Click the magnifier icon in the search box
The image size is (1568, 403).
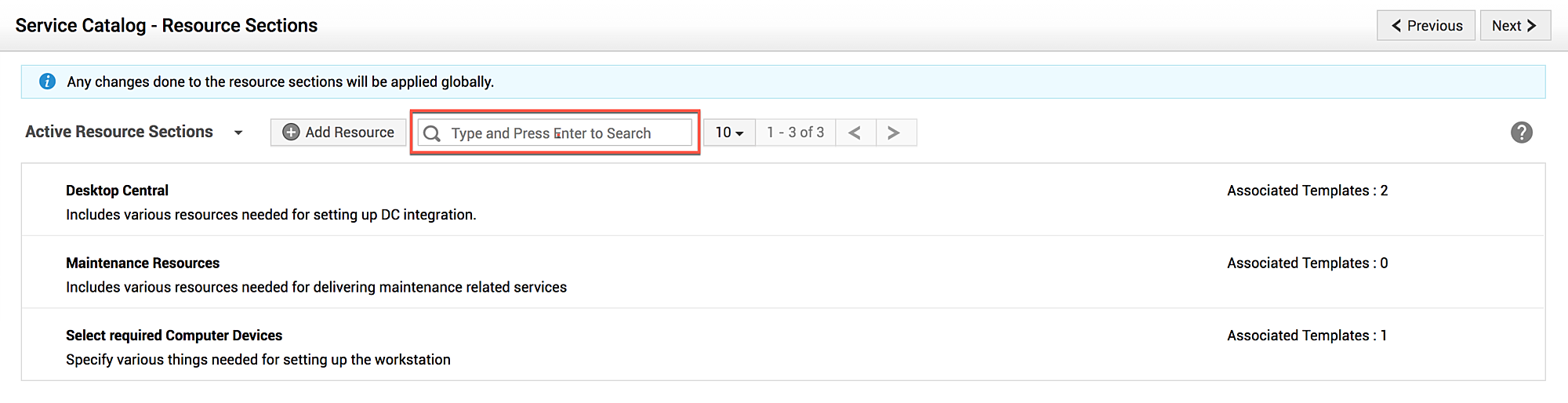pyautogui.click(x=432, y=133)
